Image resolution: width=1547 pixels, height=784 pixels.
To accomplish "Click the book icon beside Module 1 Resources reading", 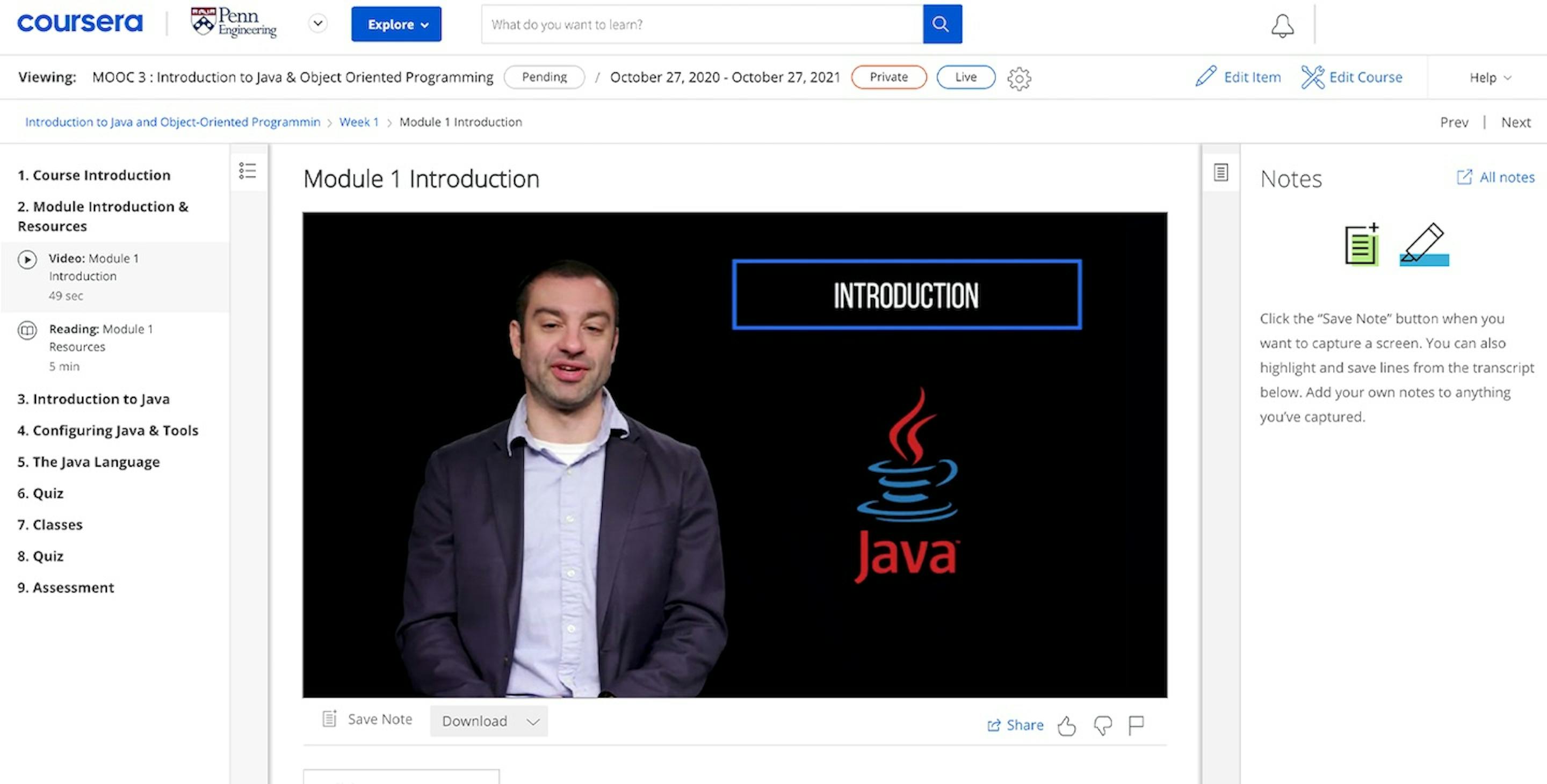I will [27, 330].
